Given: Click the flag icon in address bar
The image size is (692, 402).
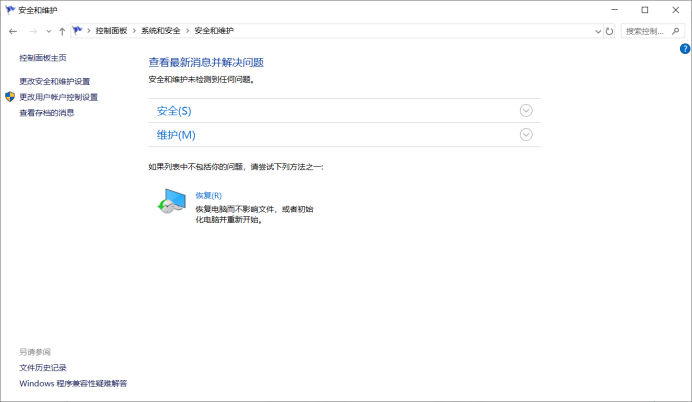Looking at the screenshot, I should [x=78, y=31].
